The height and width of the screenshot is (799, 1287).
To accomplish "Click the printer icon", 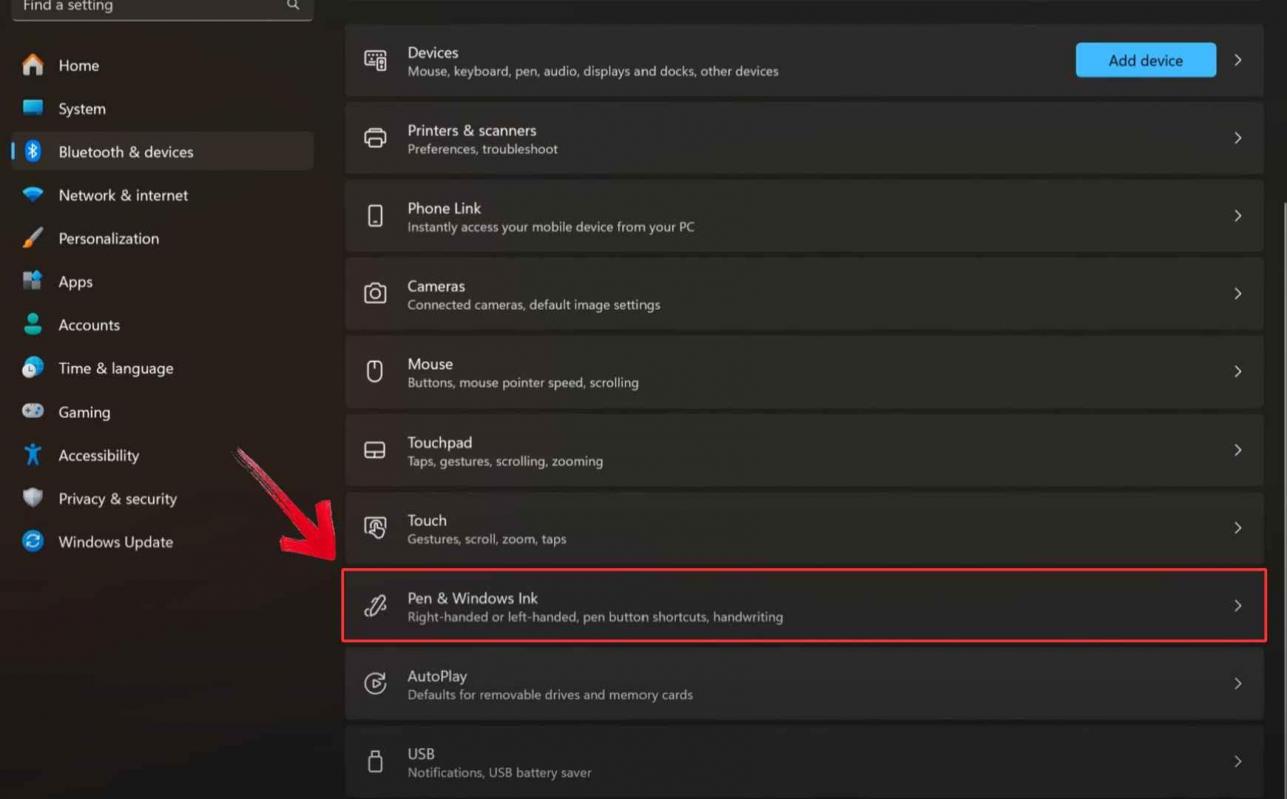I will (375, 138).
